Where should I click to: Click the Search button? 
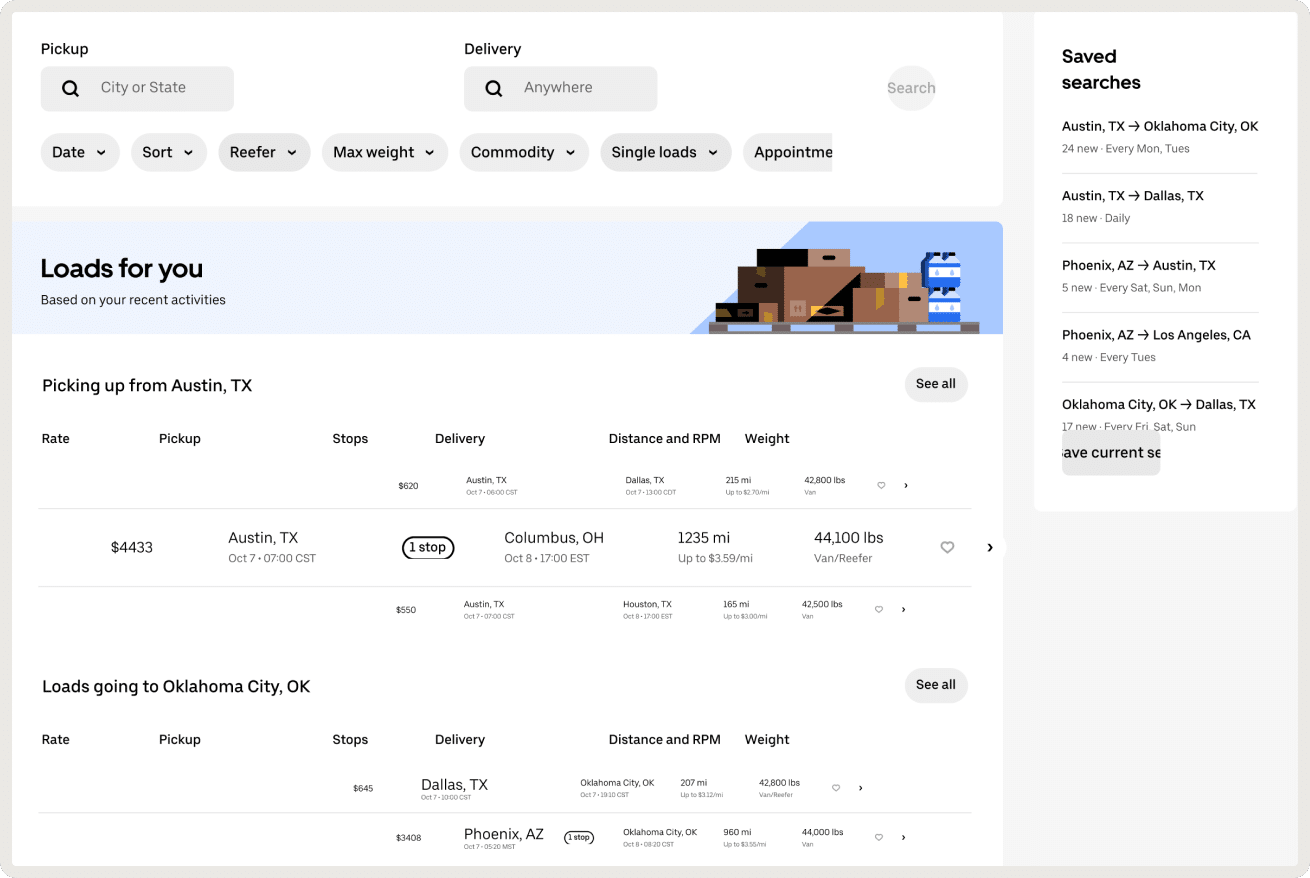click(911, 88)
